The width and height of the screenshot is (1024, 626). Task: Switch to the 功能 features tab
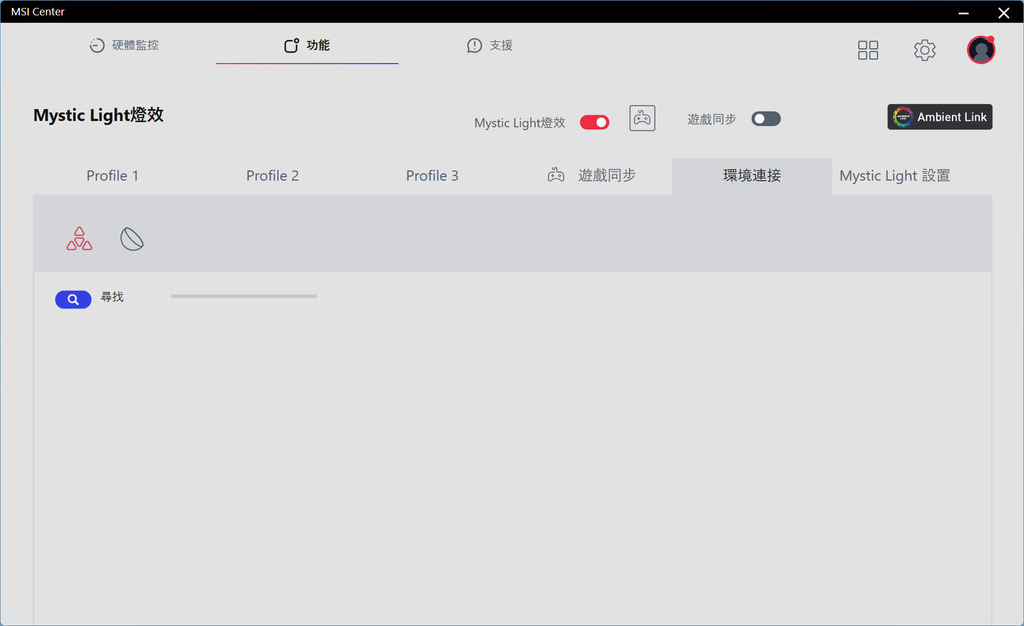[307, 45]
